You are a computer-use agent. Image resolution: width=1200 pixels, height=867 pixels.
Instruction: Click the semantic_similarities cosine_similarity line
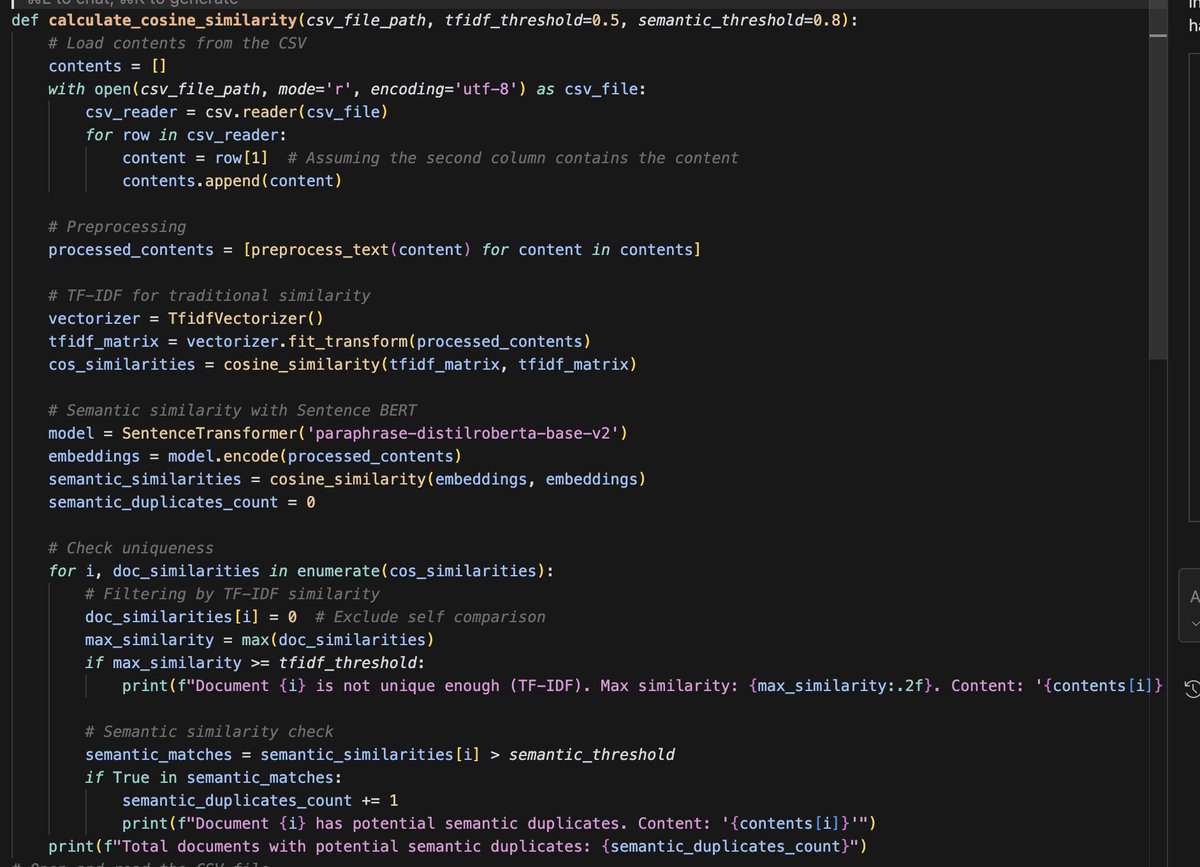pyautogui.click(x=347, y=480)
